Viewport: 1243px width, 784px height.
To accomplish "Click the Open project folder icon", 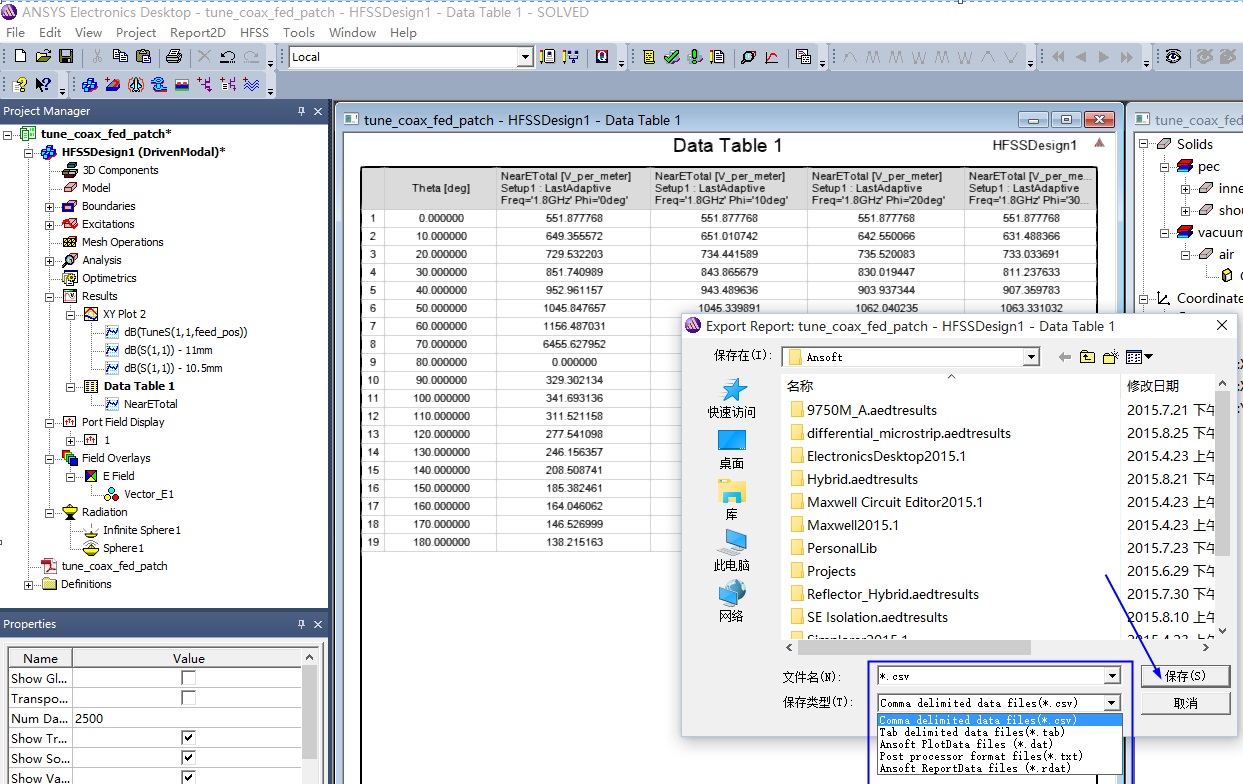I will coord(43,57).
